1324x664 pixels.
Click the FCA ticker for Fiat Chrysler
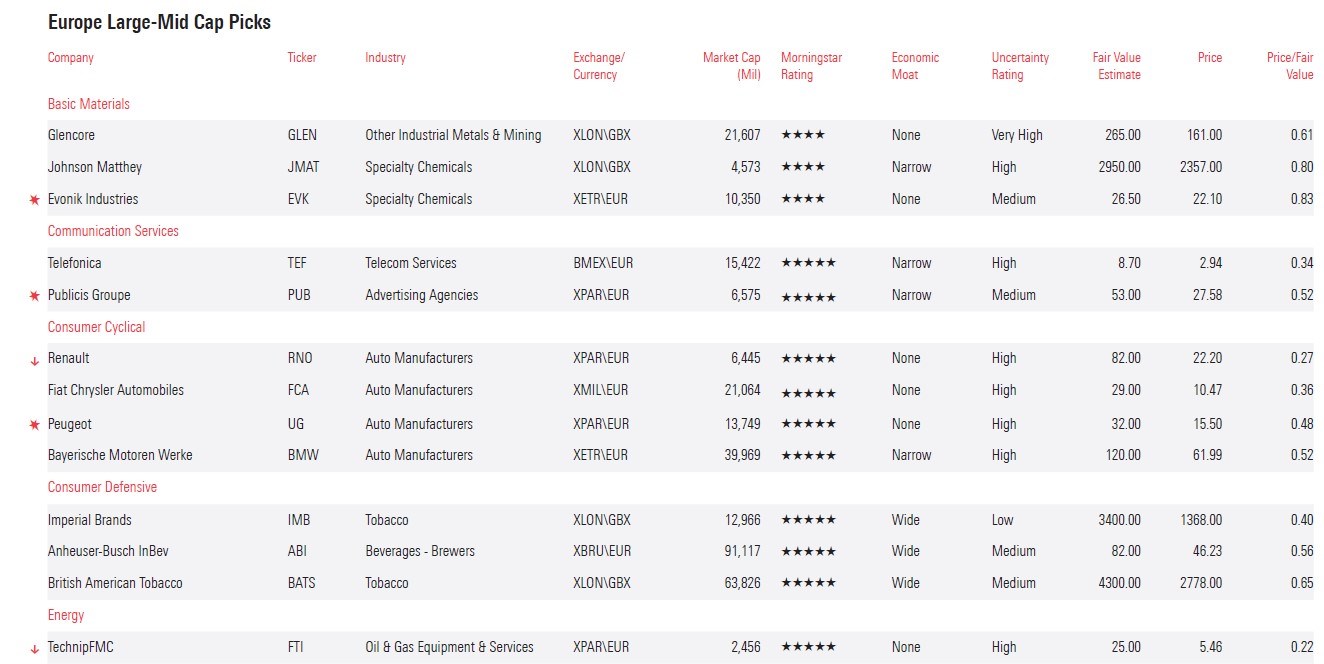pyautogui.click(x=298, y=390)
